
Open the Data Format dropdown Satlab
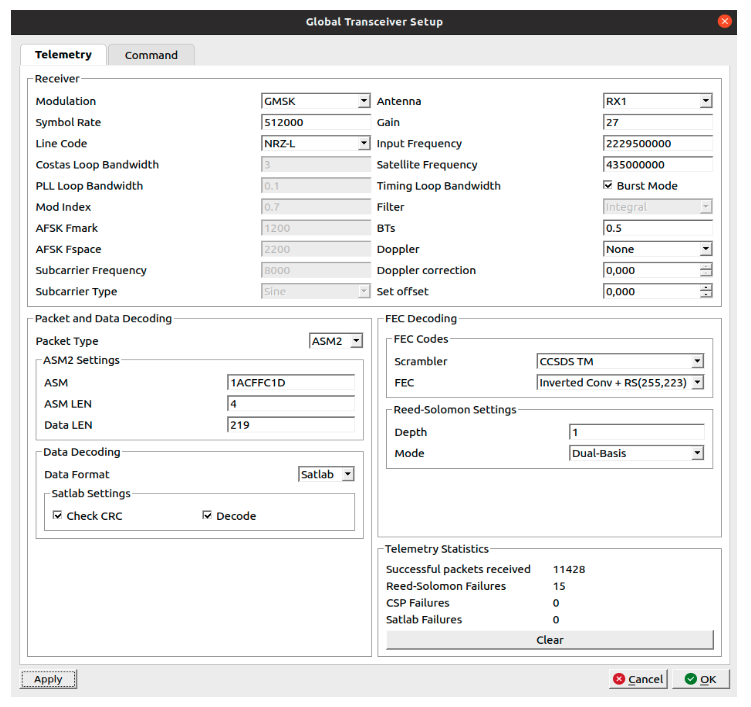[326, 474]
